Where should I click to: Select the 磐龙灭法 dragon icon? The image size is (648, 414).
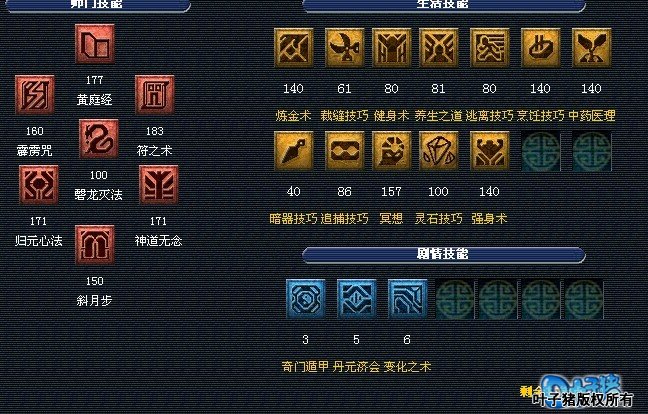(x=98, y=139)
